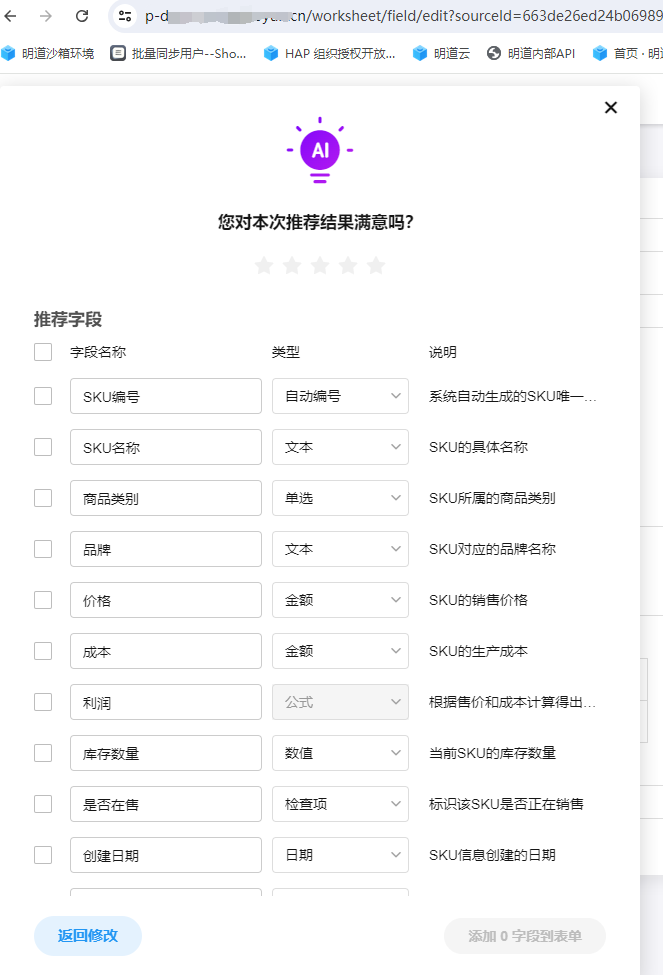Click the 返回修改 button
Image resolution: width=663 pixels, height=975 pixels.
[x=88, y=936]
